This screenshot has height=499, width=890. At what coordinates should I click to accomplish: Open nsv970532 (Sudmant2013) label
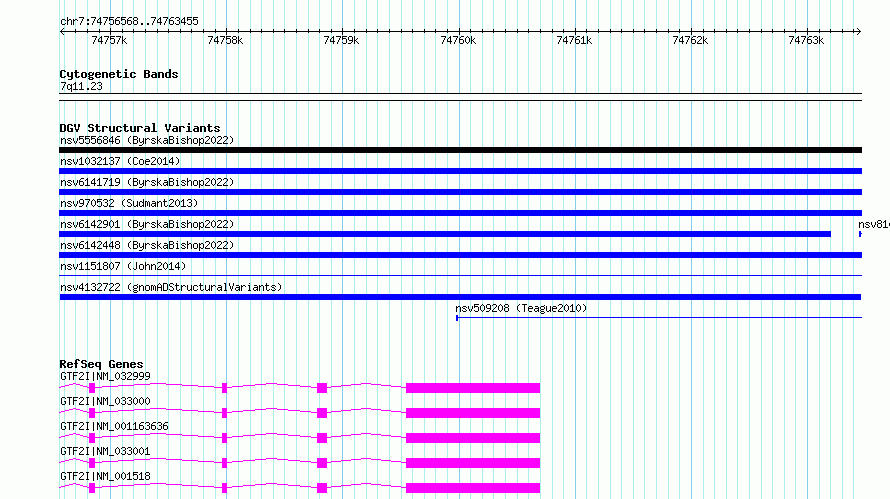point(129,203)
